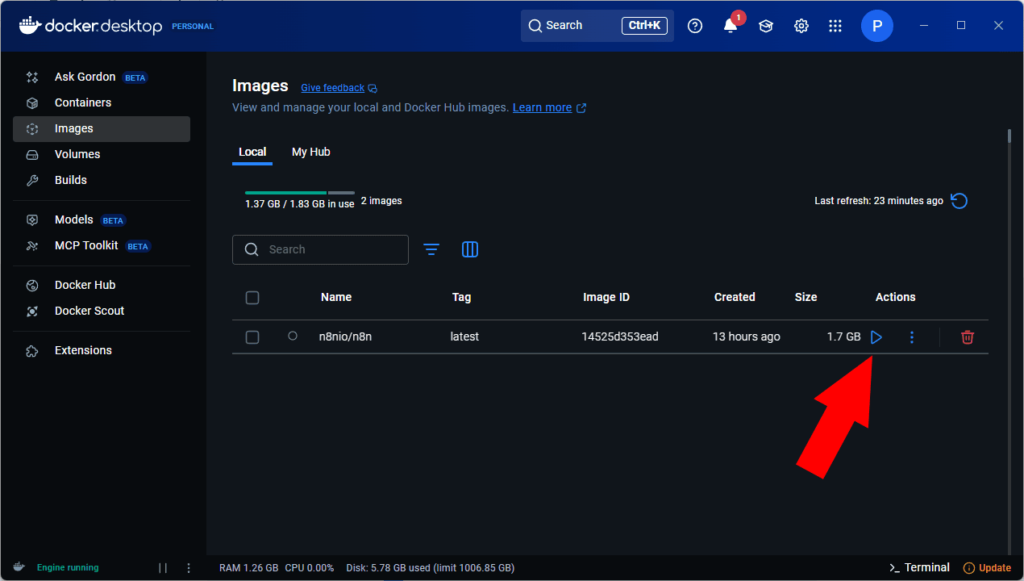Open the n8nio/n8n row three-dot actions menu
The width and height of the screenshot is (1024, 581).
912,337
